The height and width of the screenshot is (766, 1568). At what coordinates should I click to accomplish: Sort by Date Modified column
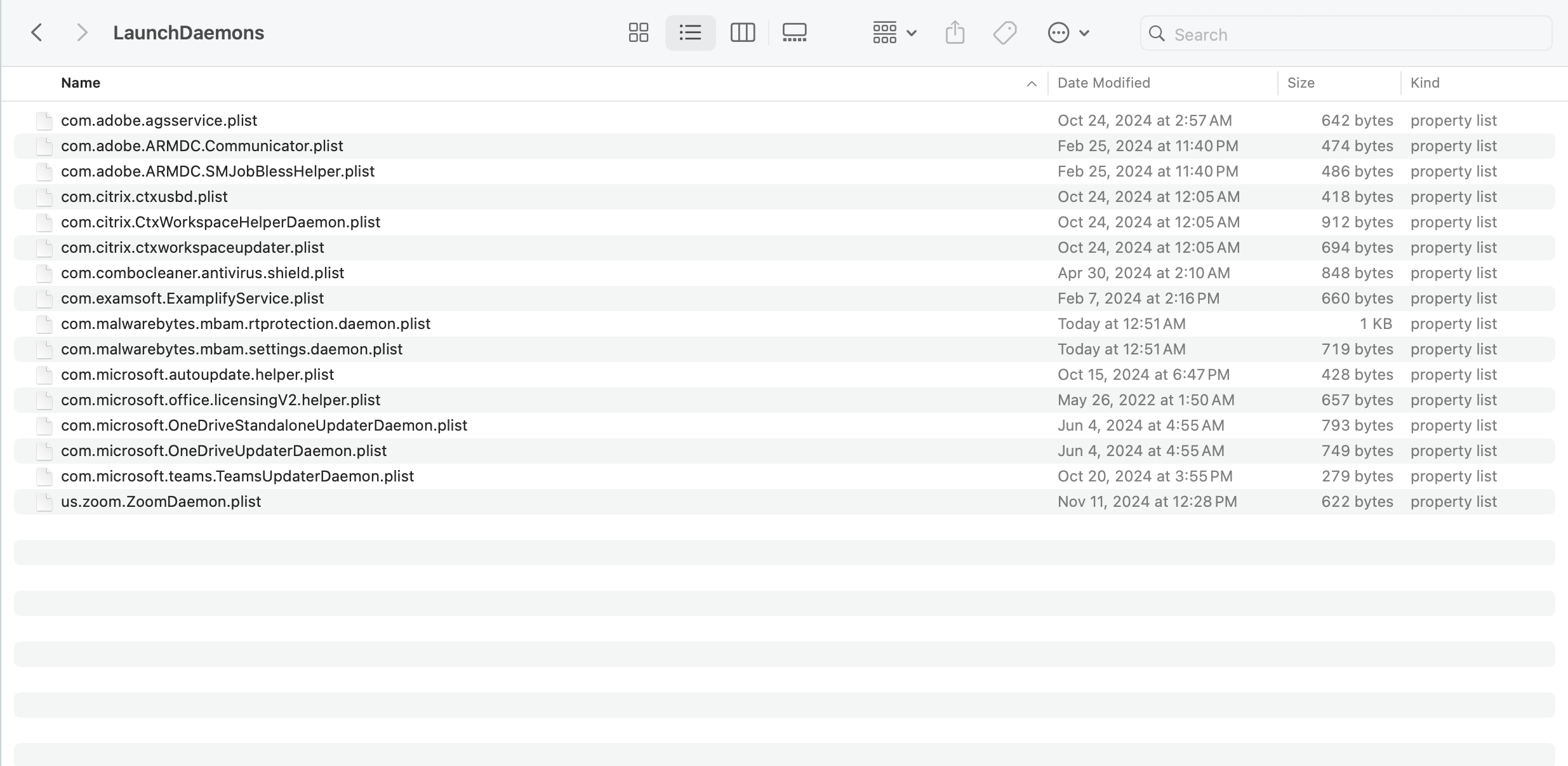click(x=1103, y=83)
